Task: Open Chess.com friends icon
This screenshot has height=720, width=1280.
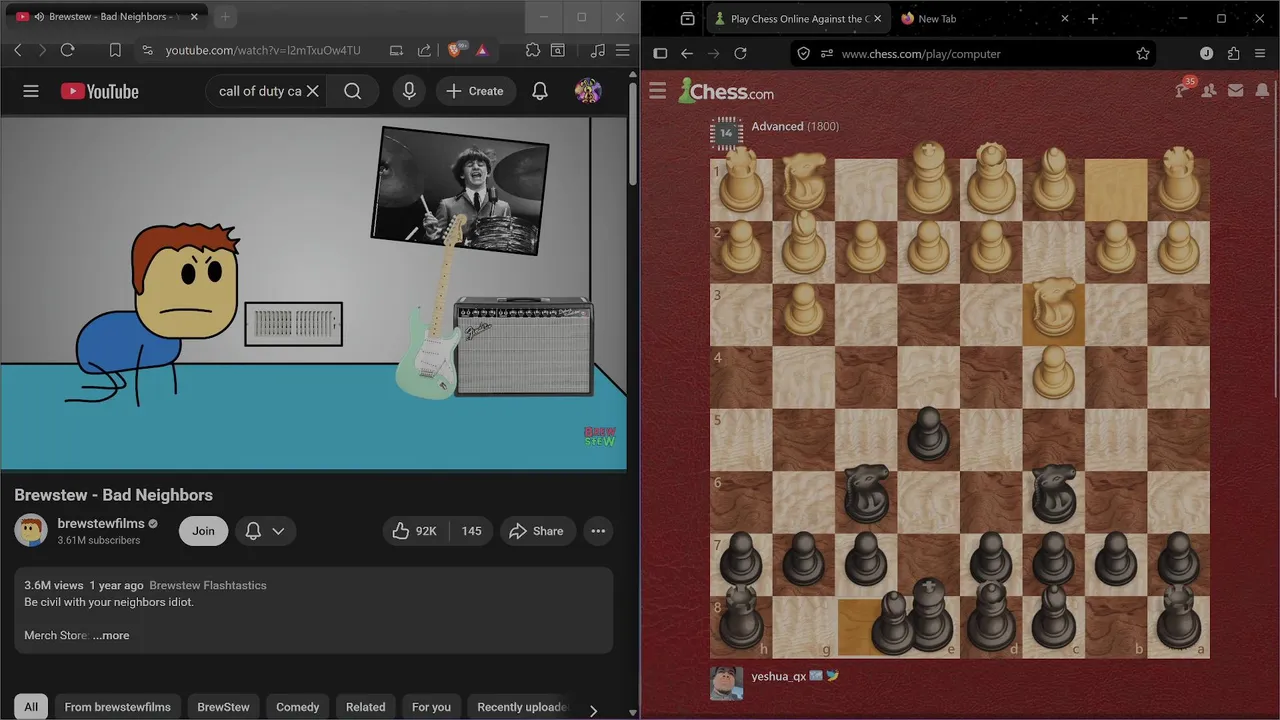Action: 1209,91
